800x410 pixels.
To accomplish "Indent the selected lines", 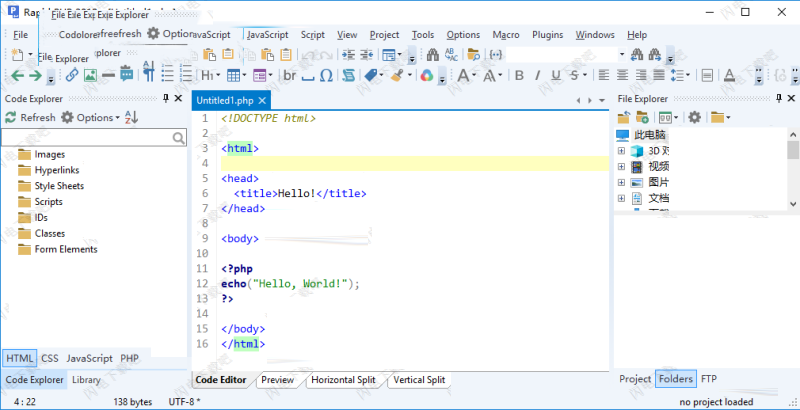I will pos(348,54).
